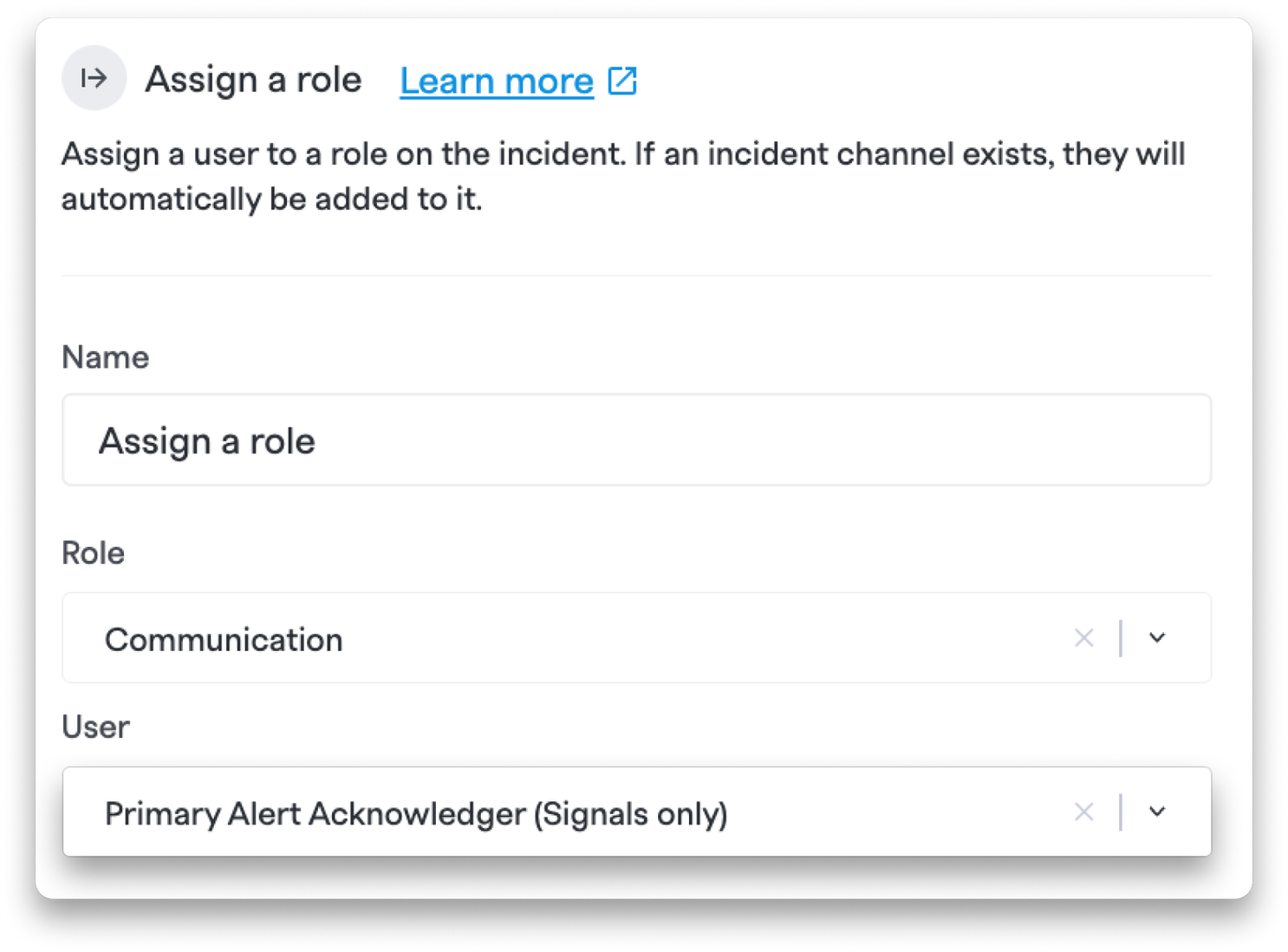Select Primary Alert Acknowledger (Signals only) text
The height and width of the screenshot is (952, 1288).
(x=416, y=814)
